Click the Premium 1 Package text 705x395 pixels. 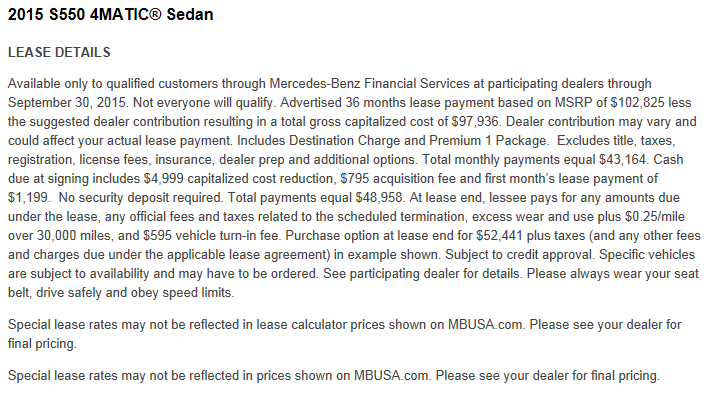(488, 141)
